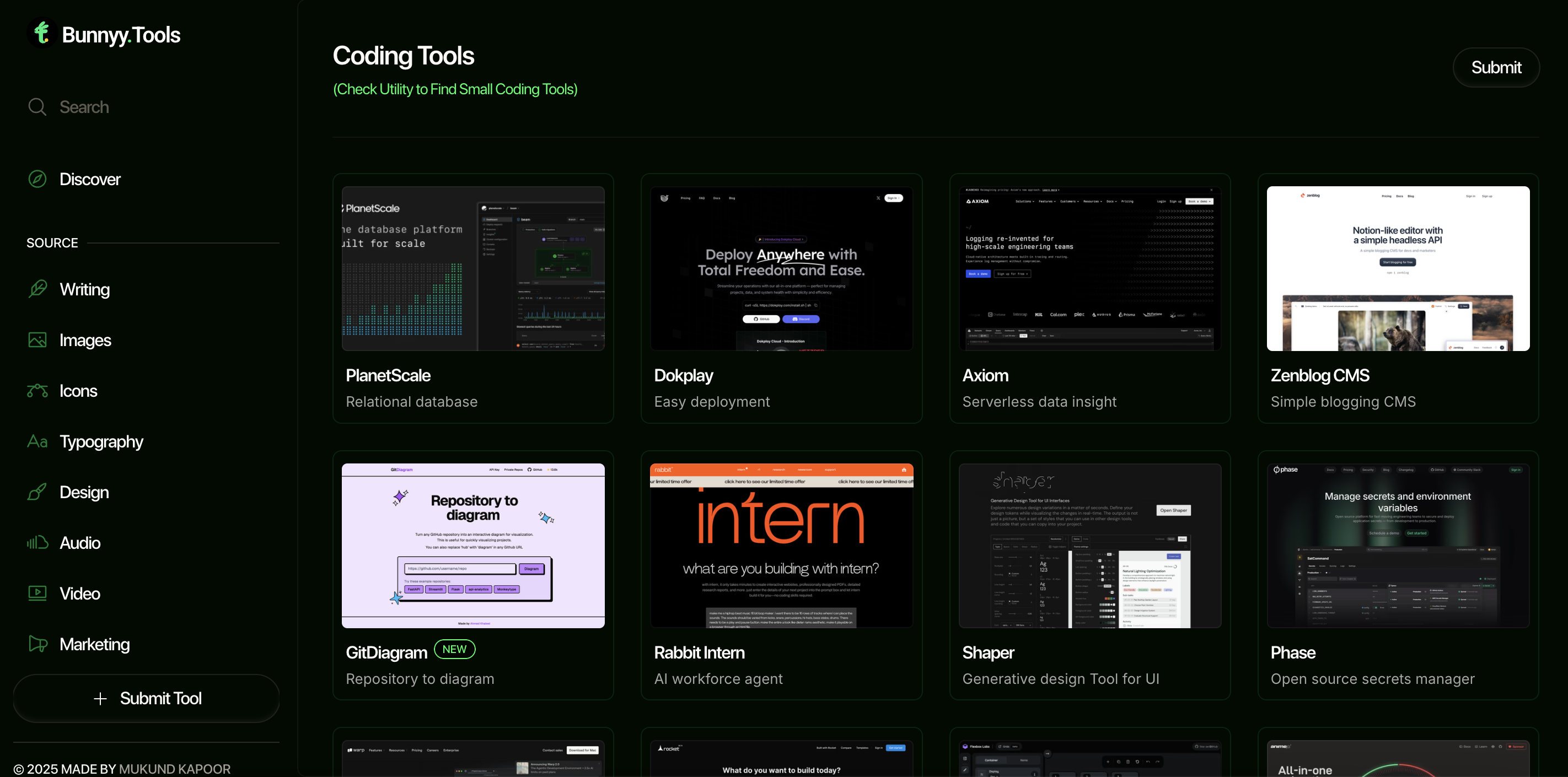Click the Icons vector path icon
The width and height of the screenshot is (1568, 777).
(37, 391)
